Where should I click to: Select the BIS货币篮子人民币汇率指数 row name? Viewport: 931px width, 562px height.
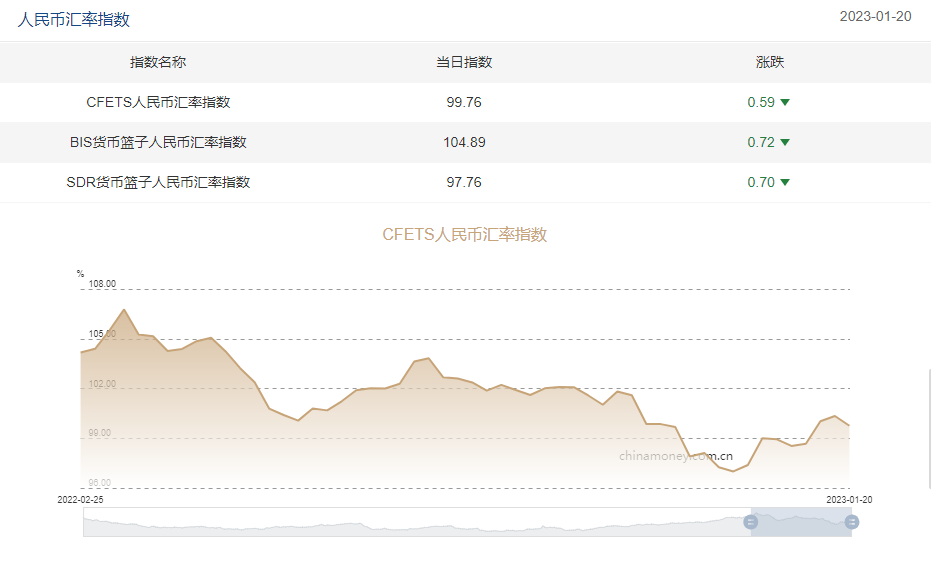tap(158, 142)
